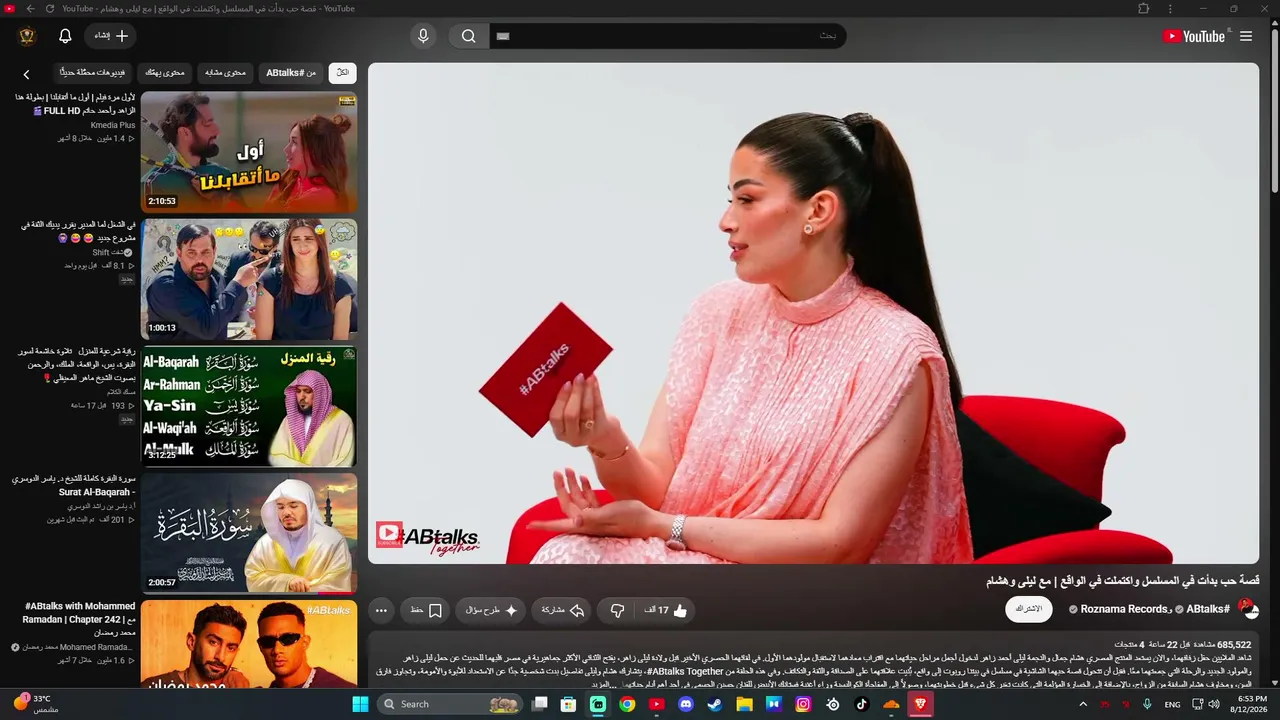Open the سورة البقرة thumbnail lasting 2:00:57

(x=249, y=533)
